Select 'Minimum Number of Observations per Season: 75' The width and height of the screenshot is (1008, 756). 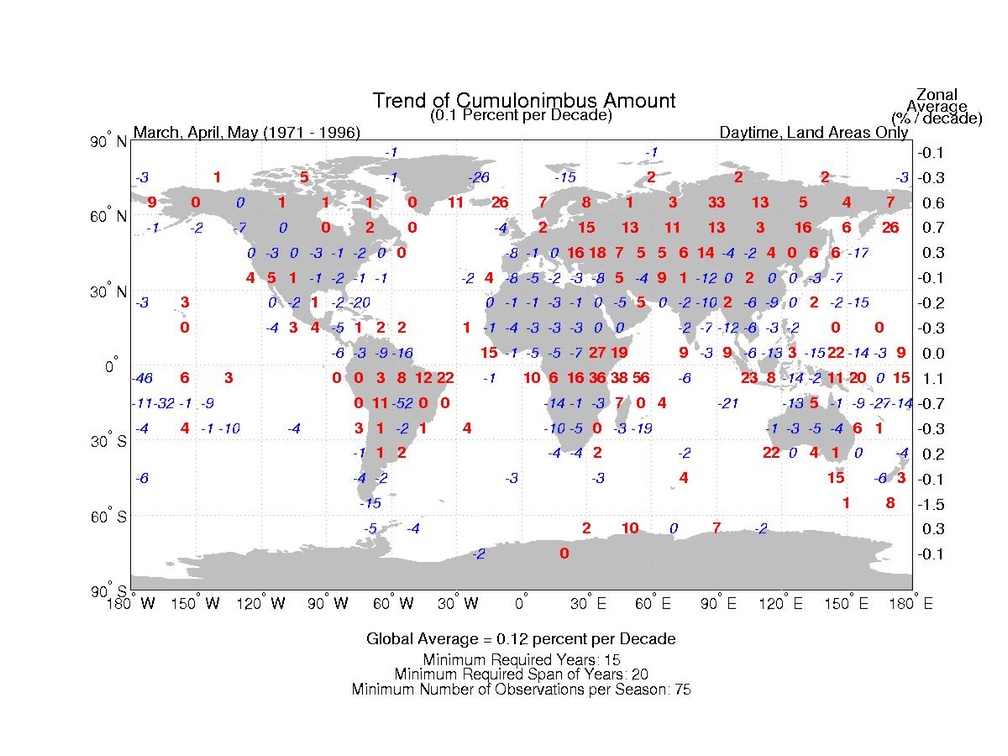click(520, 690)
